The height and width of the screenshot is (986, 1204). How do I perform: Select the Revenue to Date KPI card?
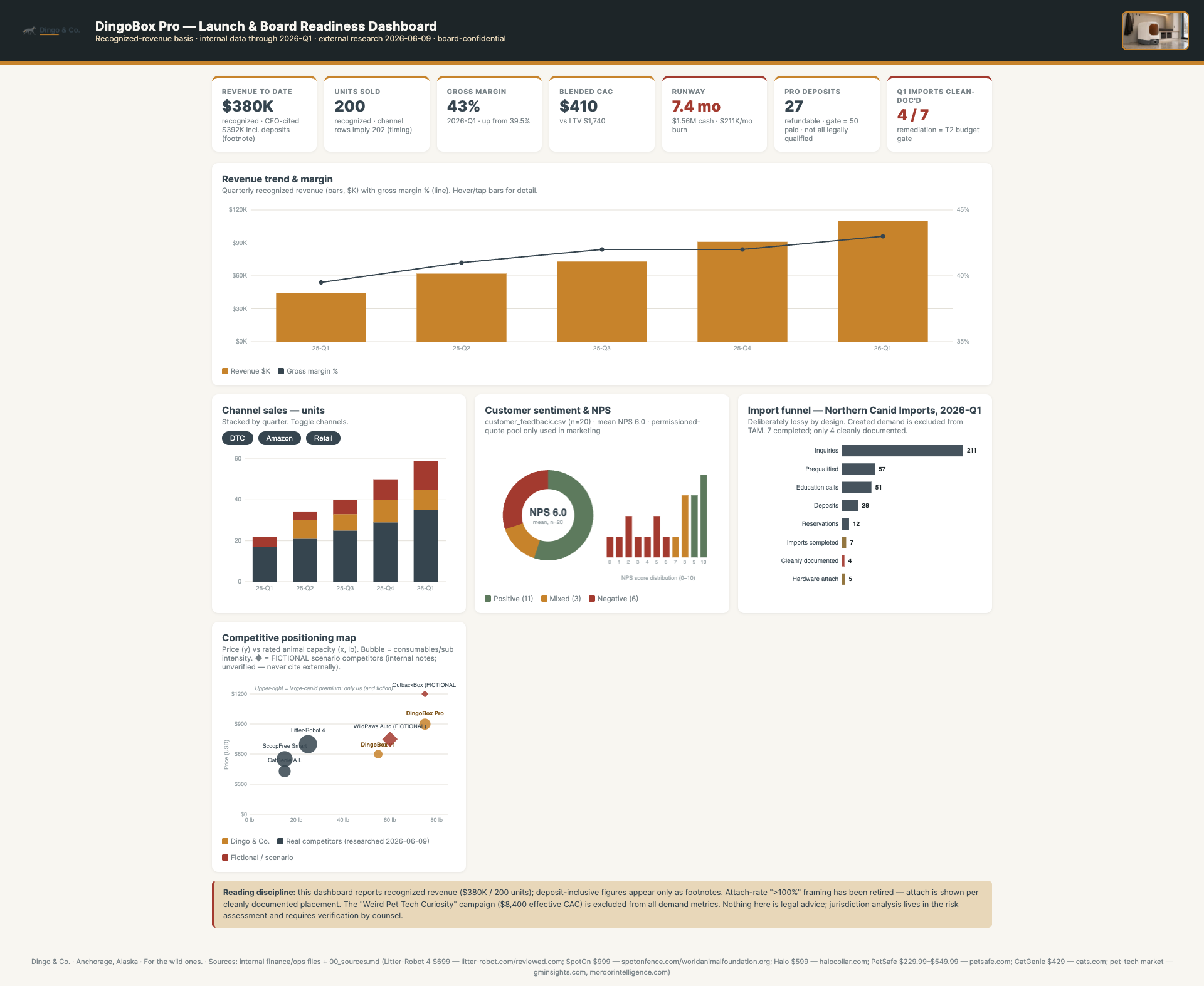pos(264,114)
